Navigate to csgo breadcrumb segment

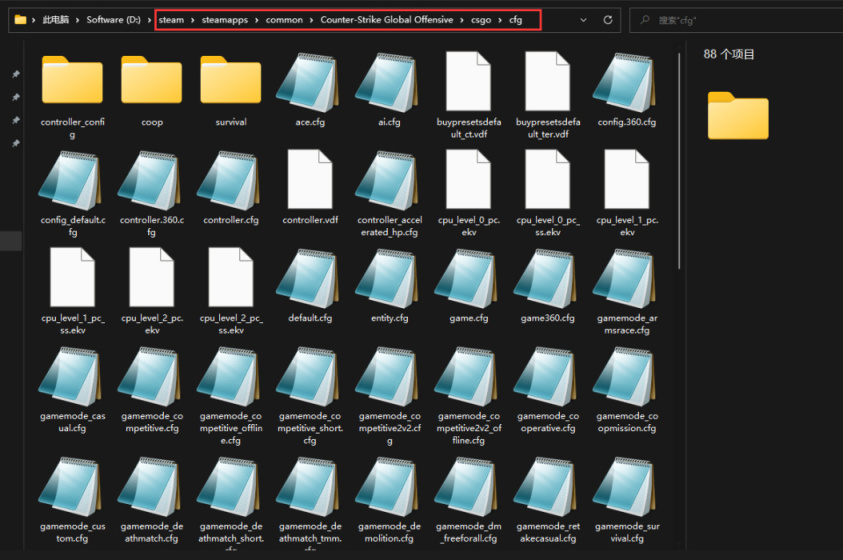pyautogui.click(x=481, y=20)
